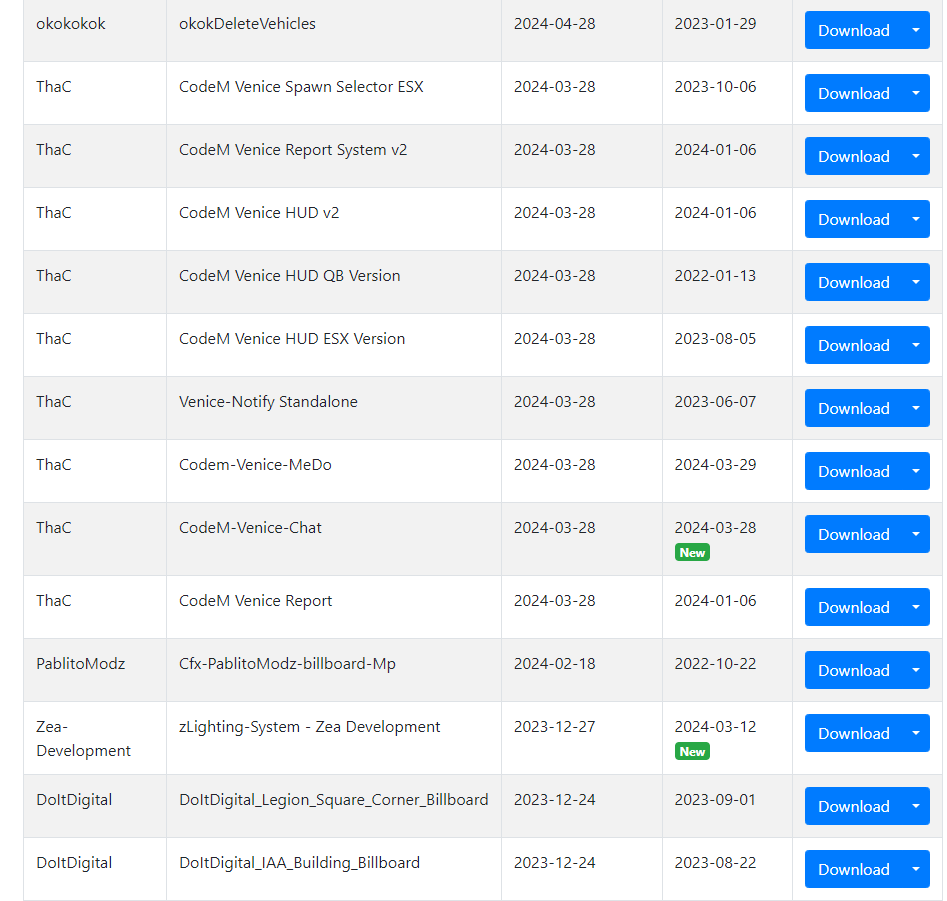Download CodeM Venice HUD v2

pos(853,219)
